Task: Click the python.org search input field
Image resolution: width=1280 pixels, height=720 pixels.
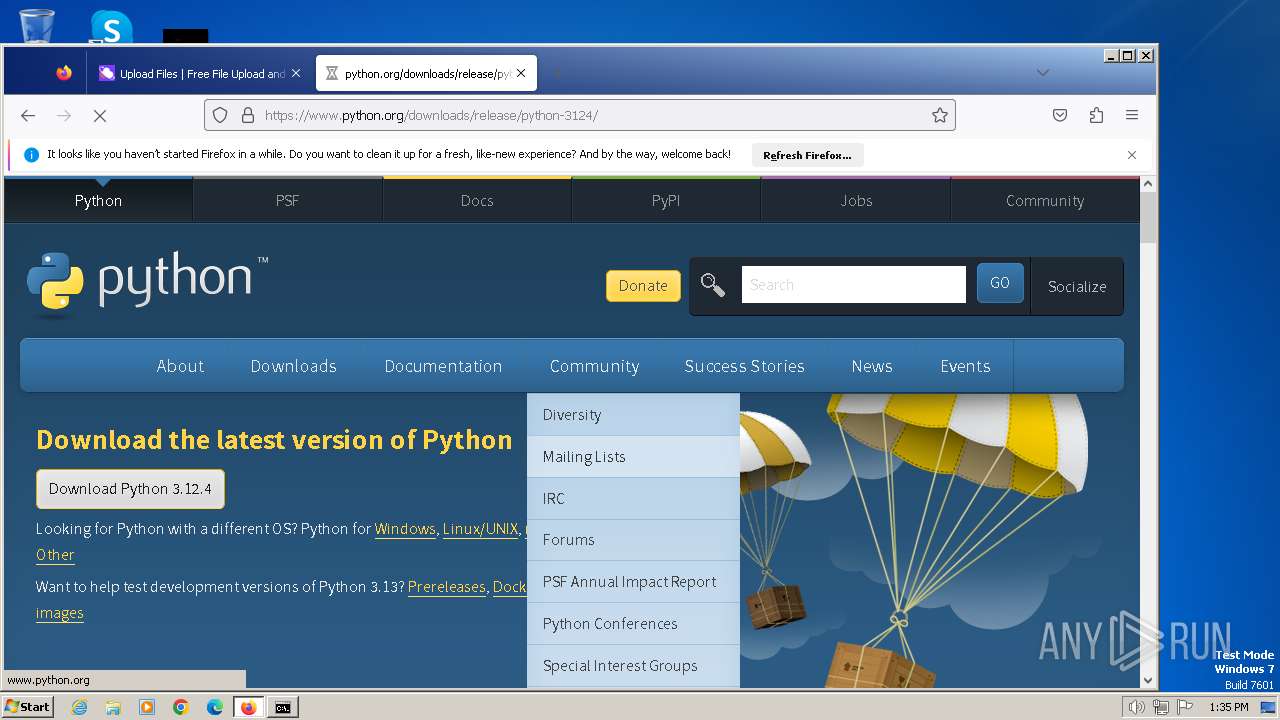Action: pos(853,284)
